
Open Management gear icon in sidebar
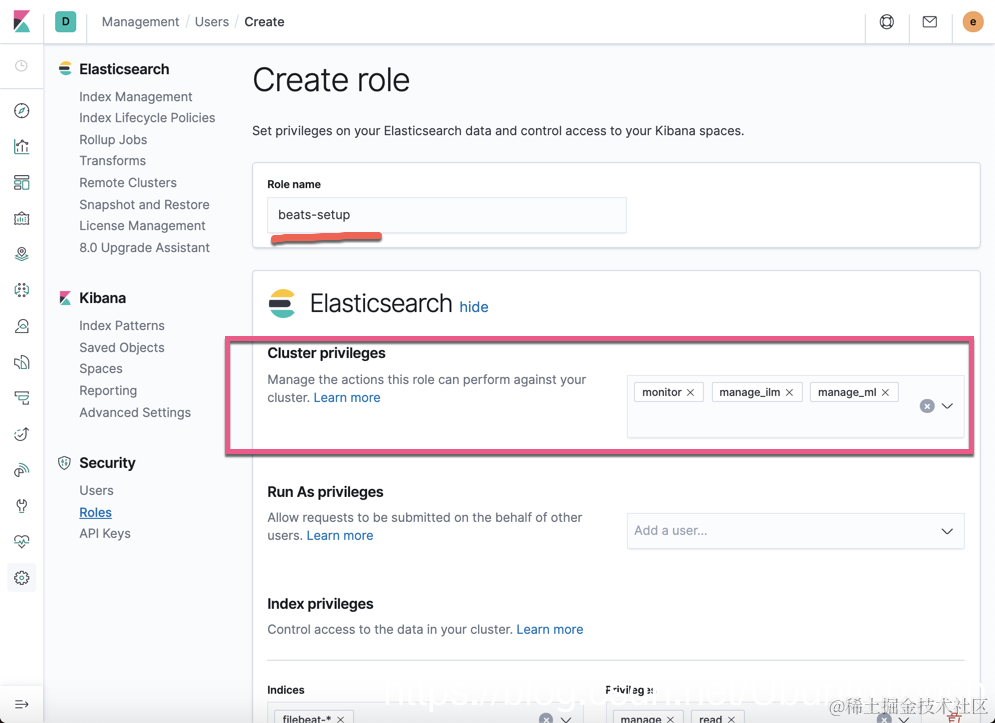tap(22, 578)
